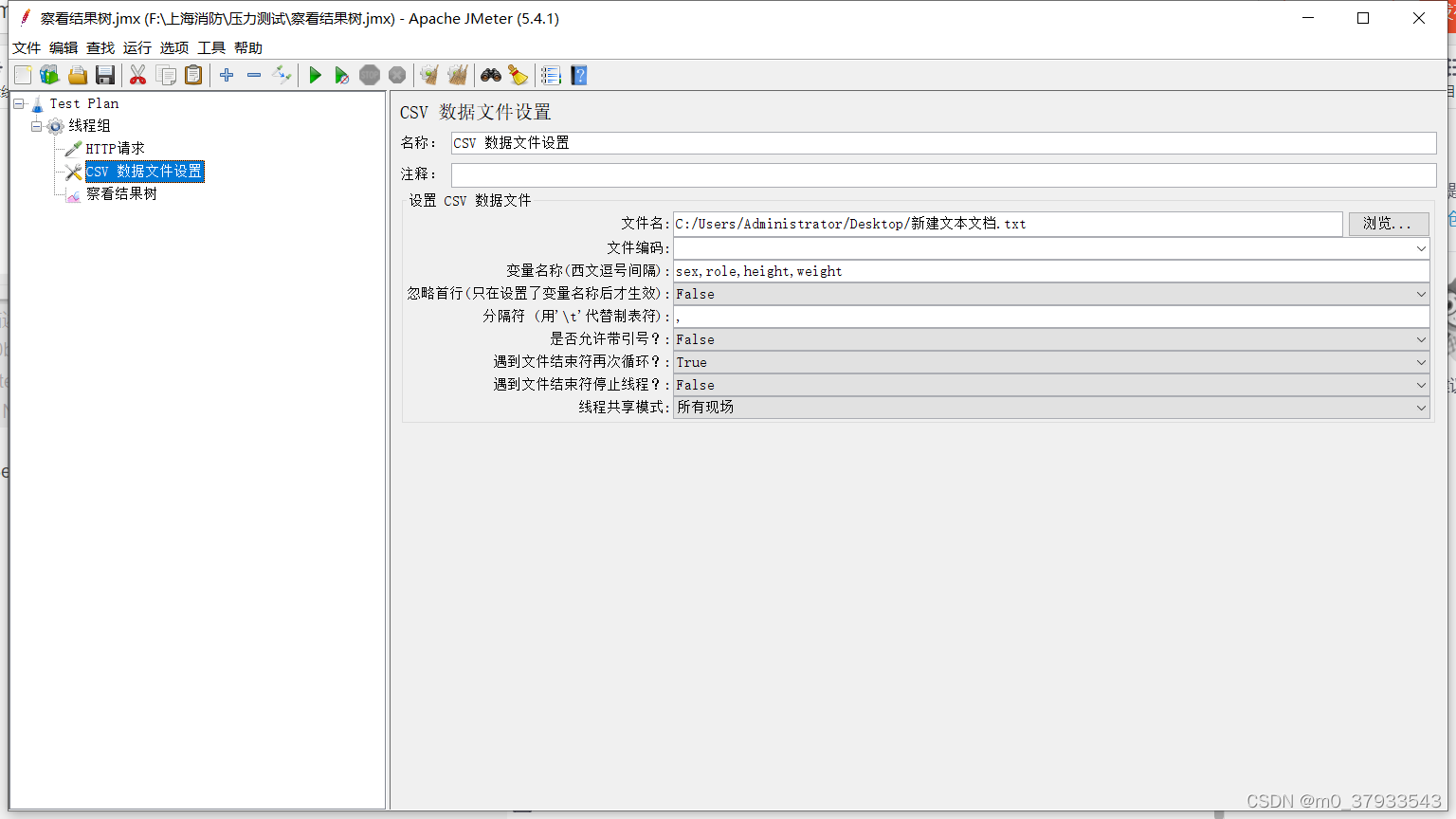Open the 选项 menu
The image size is (1456, 819).
point(174,47)
